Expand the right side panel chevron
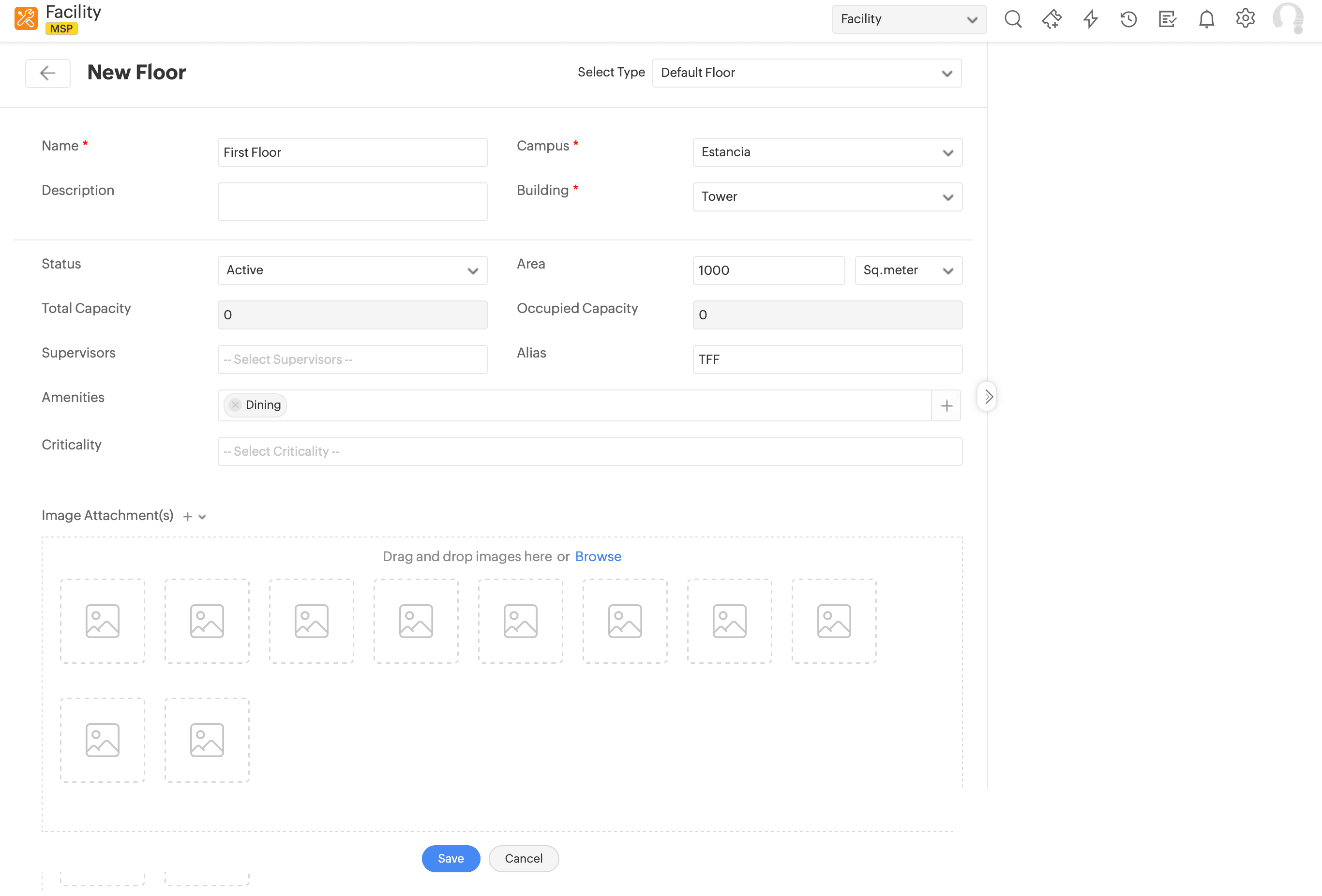 click(x=988, y=397)
